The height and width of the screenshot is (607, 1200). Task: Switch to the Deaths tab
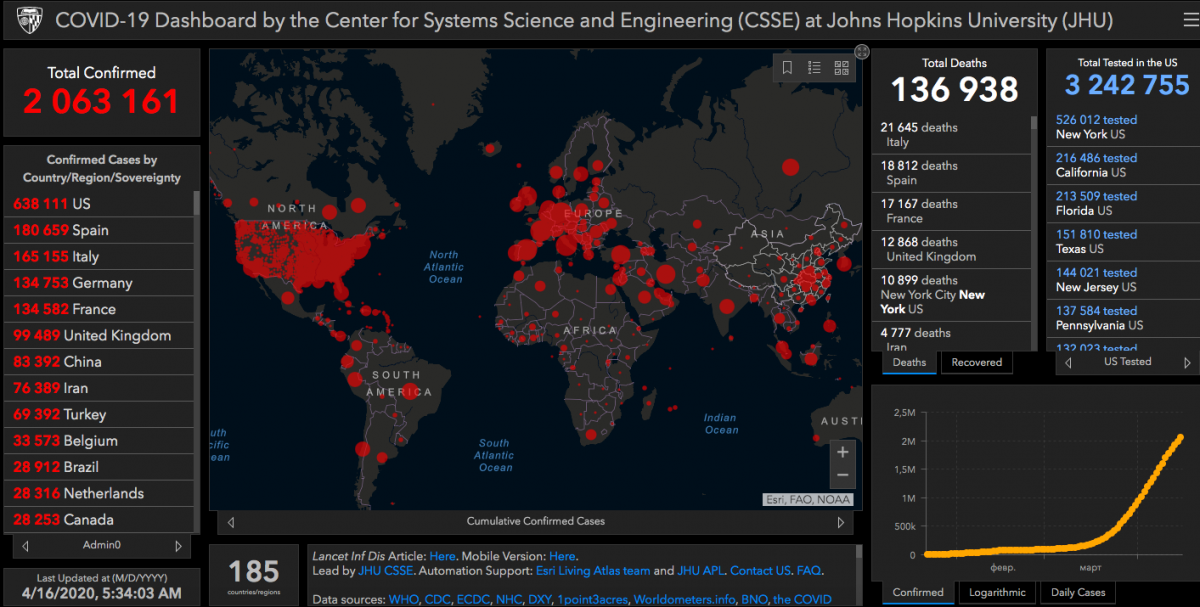click(x=909, y=362)
